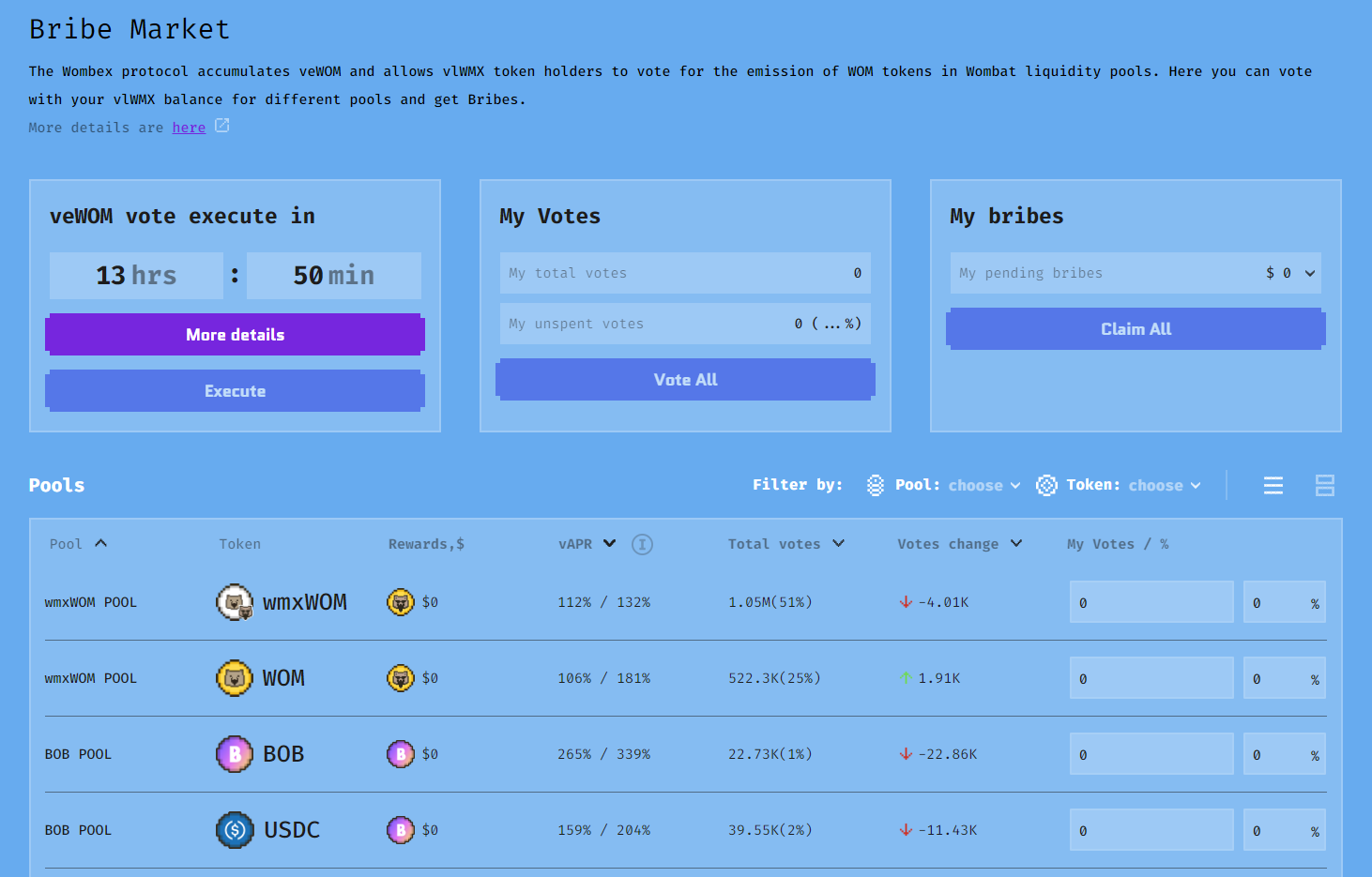Screen dimensions: 1372x877
Task: Click the USDC token icon
Action: coord(235,830)
